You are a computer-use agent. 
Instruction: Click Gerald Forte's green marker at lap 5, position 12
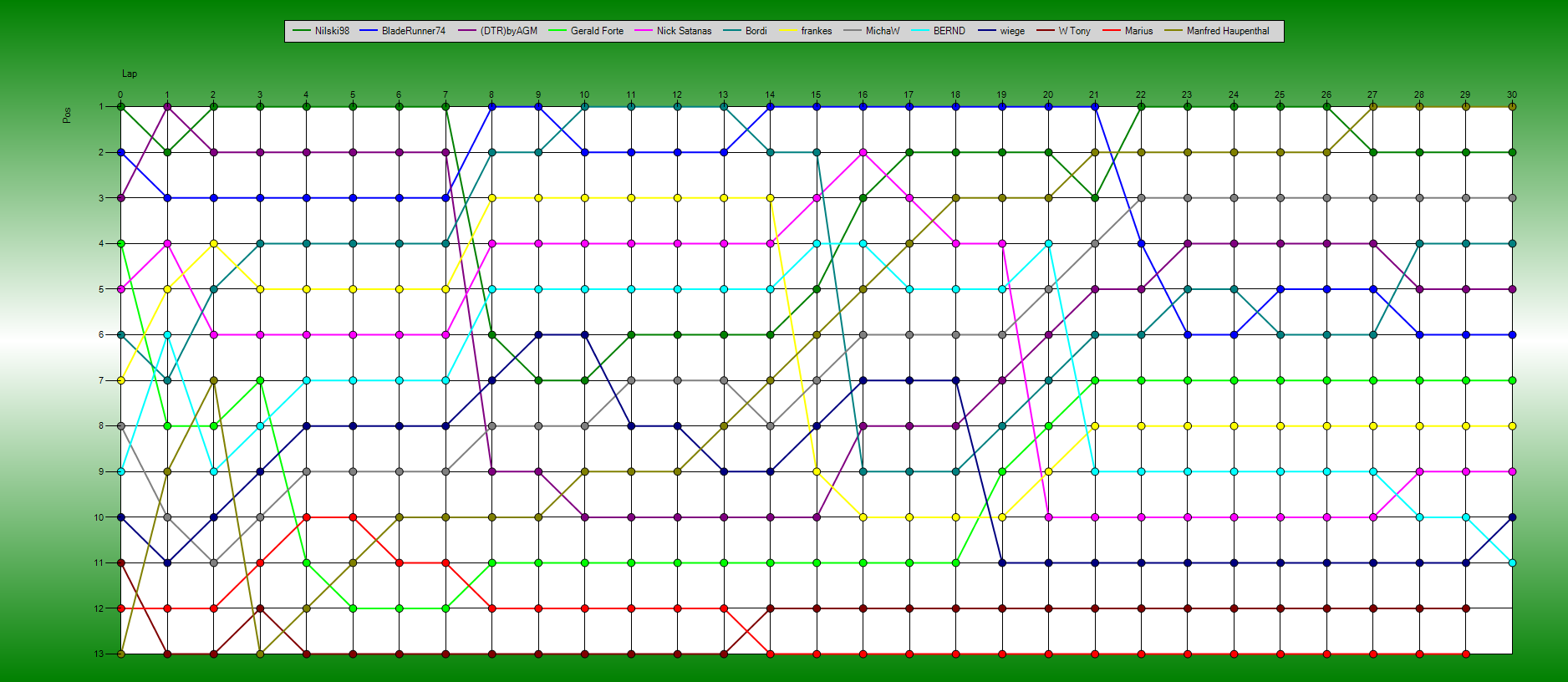[x=353, y=608]
